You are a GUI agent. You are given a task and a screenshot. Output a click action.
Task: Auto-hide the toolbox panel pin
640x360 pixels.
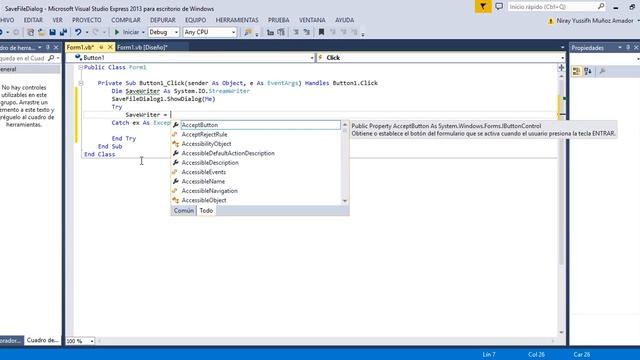[48, 47]
